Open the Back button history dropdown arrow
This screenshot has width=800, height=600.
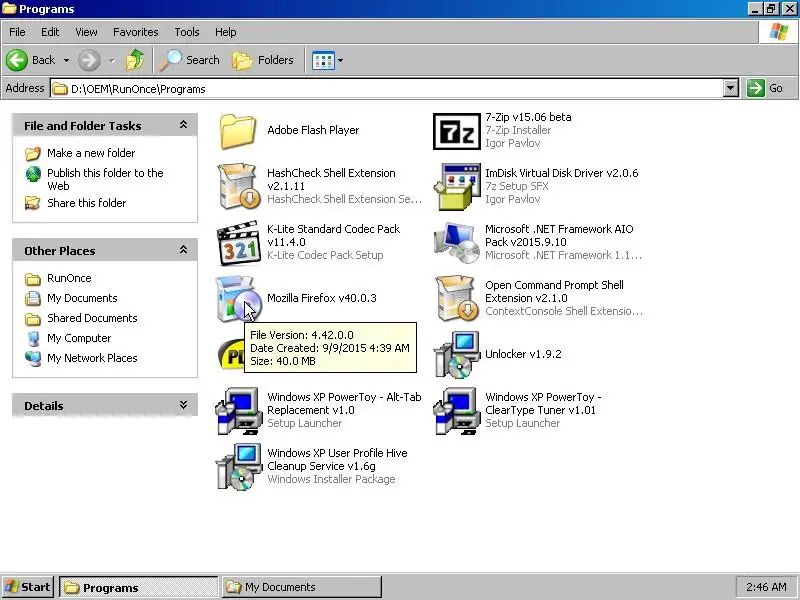point(66,60)
